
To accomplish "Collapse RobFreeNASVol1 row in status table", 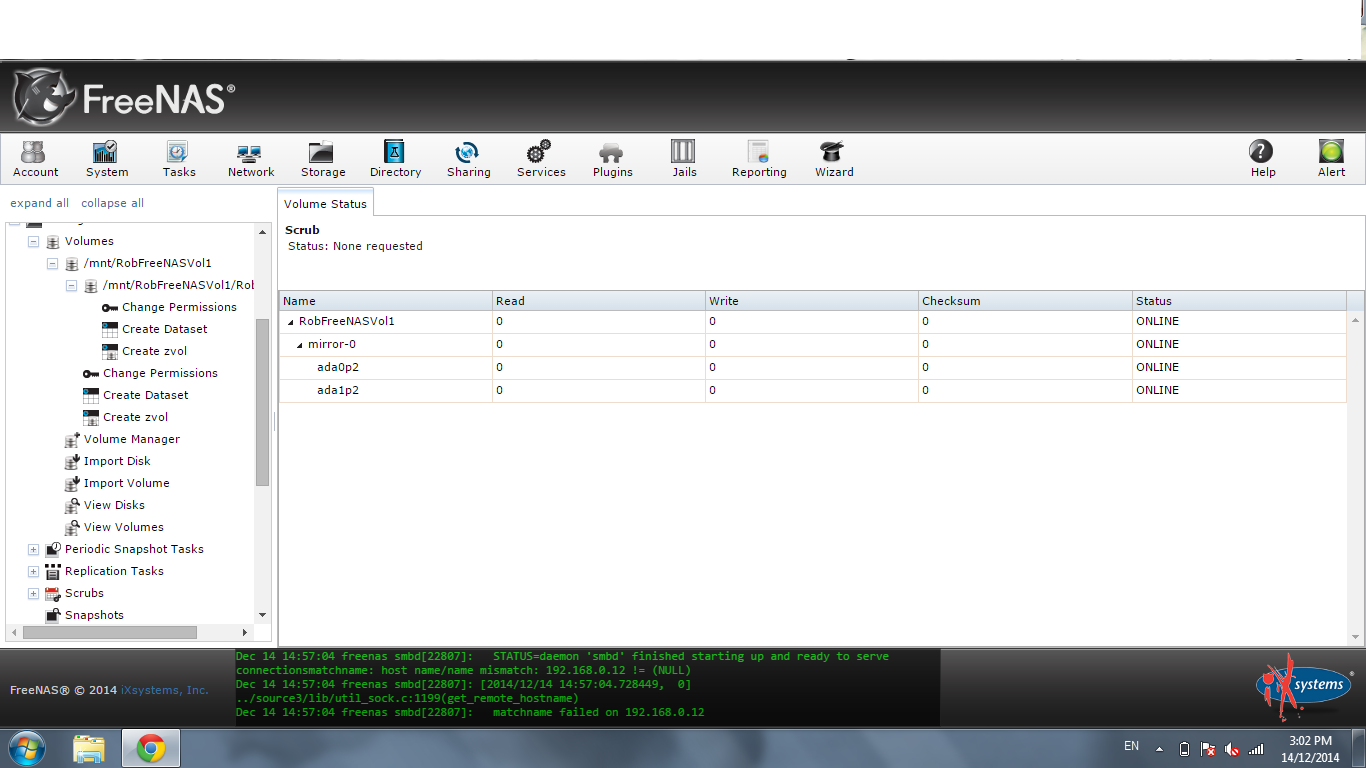I will tap(291, 322).
